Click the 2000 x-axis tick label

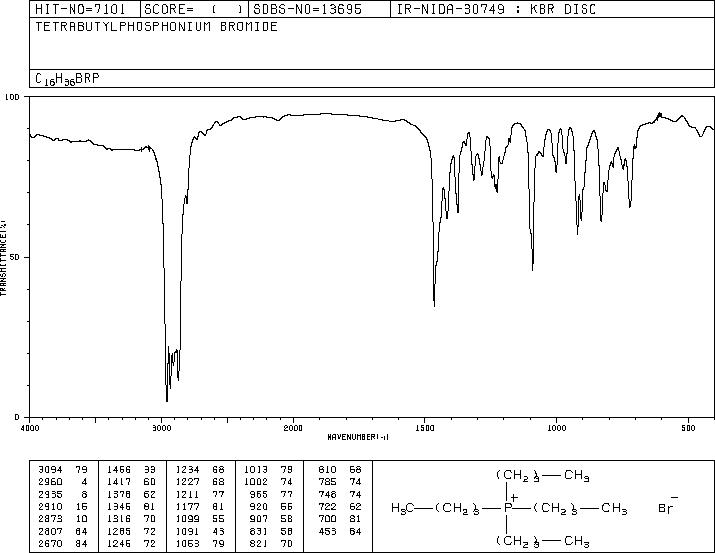pos(293,428)
